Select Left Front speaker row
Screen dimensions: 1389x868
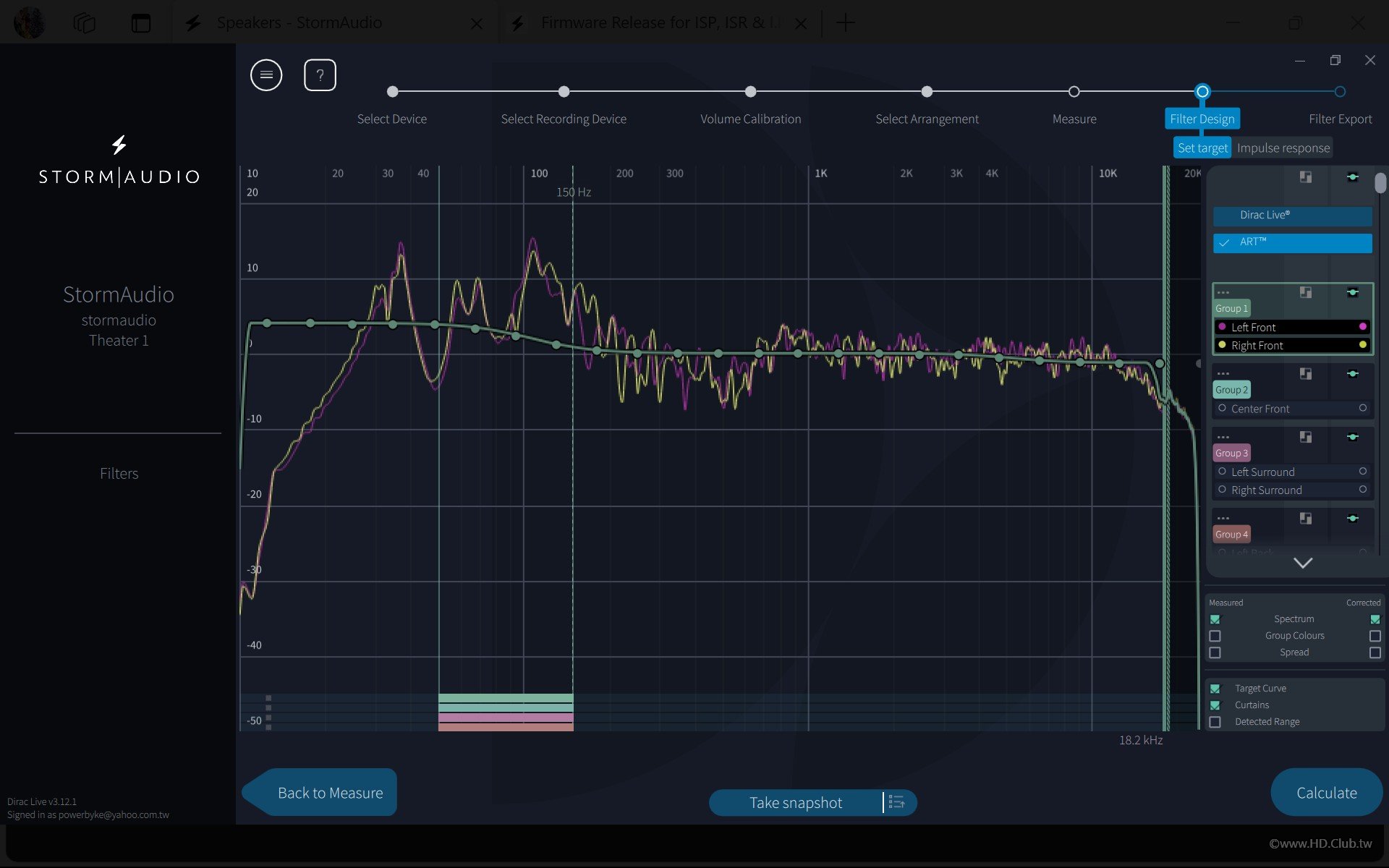1292,327
